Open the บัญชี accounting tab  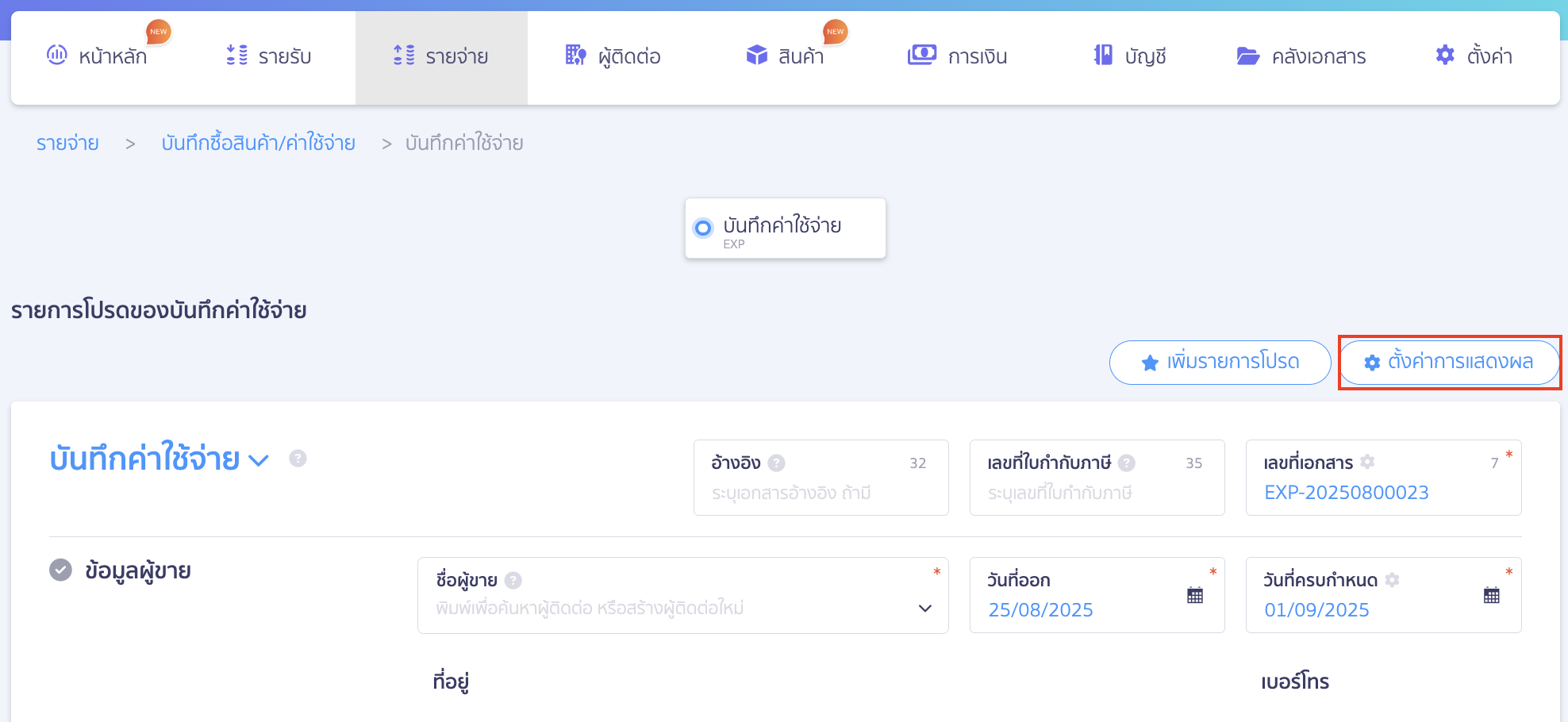[1130, 56]
